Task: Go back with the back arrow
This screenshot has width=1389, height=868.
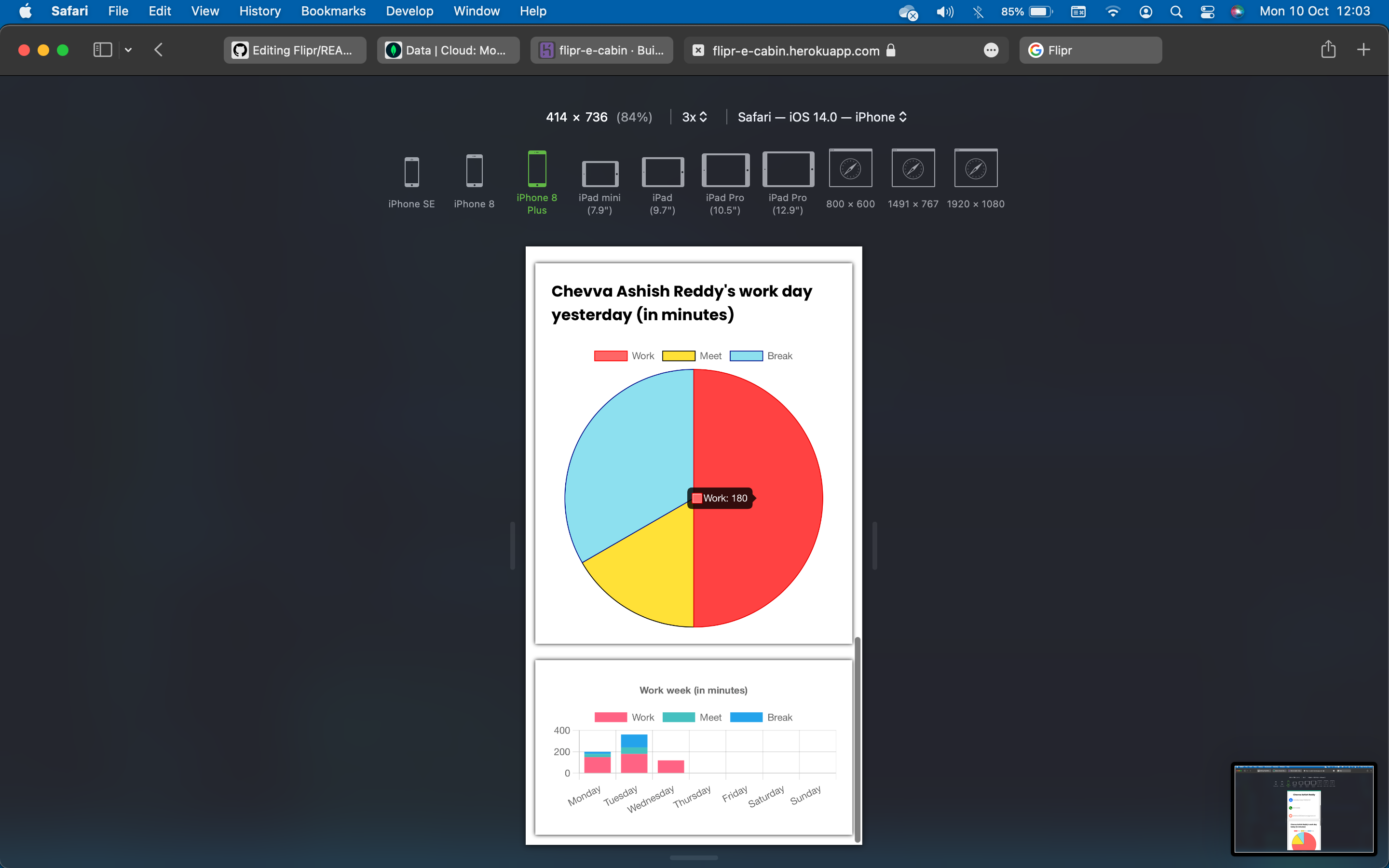Action: point(159,50)
